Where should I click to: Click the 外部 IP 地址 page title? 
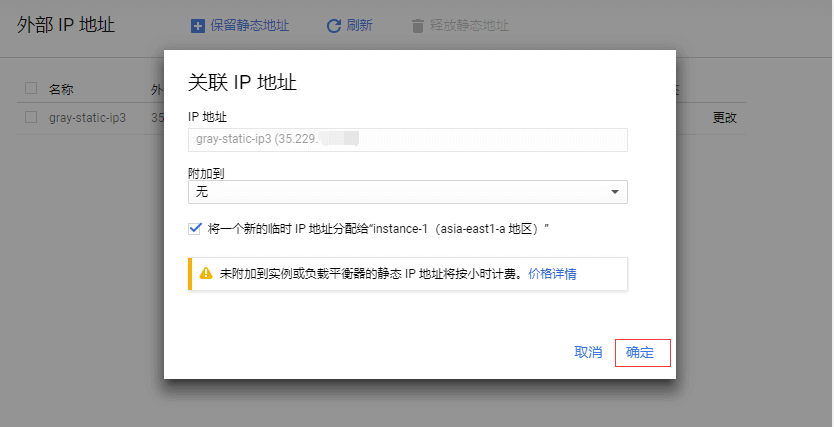click(66, 26)
